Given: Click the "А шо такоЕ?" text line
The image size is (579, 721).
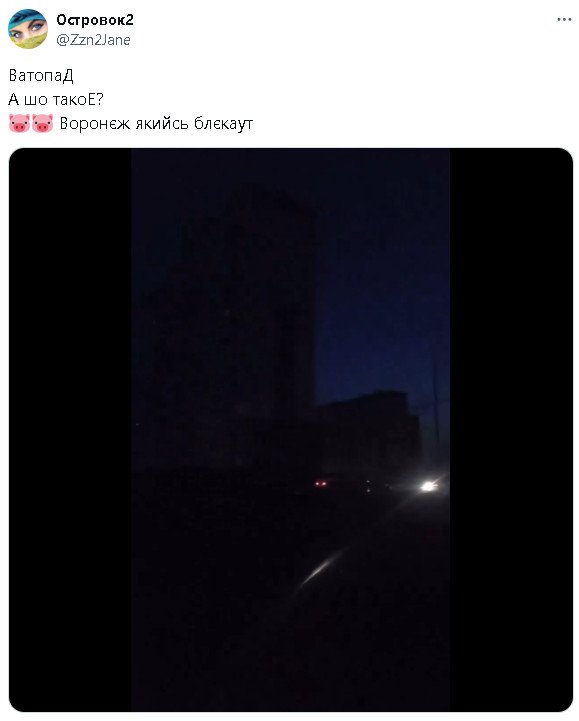Looking at the screenshot, I should click(x=56, y=99).
